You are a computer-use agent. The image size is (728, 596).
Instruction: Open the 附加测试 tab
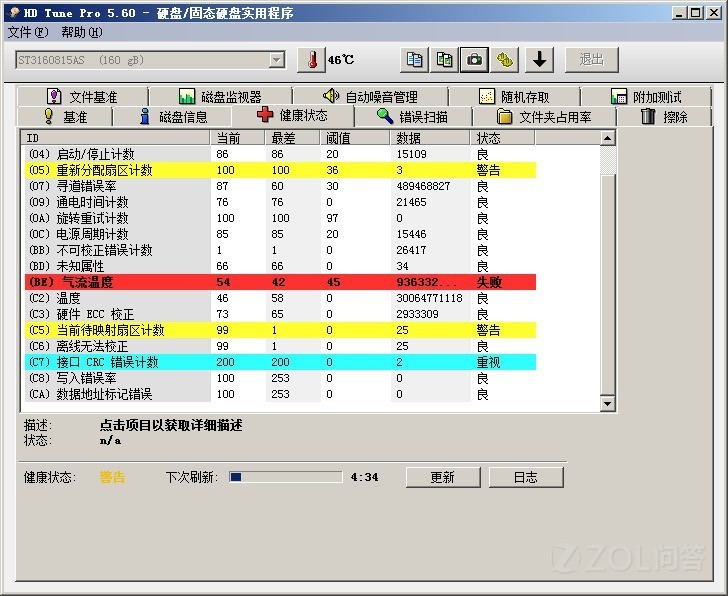[x=646, y=97]
